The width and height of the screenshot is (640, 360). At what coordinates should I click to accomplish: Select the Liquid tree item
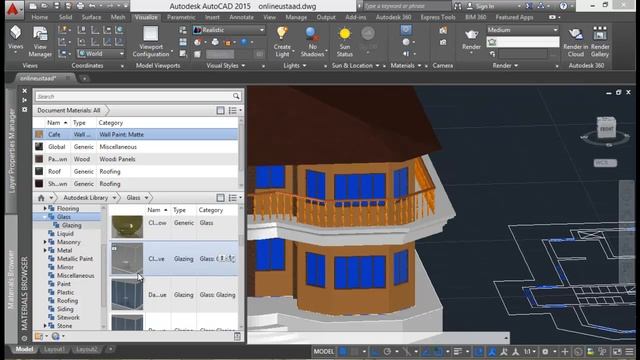tap(65, 233)
